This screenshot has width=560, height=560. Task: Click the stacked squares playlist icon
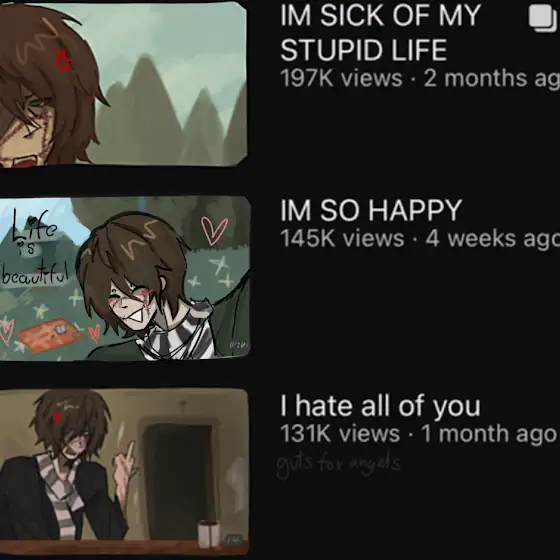click(x=543, y=19)
